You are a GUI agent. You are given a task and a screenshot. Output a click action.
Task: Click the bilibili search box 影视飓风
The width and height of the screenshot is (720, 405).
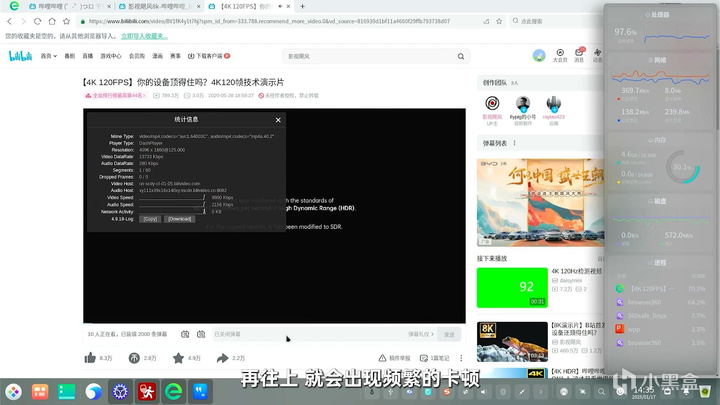pyautogui.click(x=370, y=56)
